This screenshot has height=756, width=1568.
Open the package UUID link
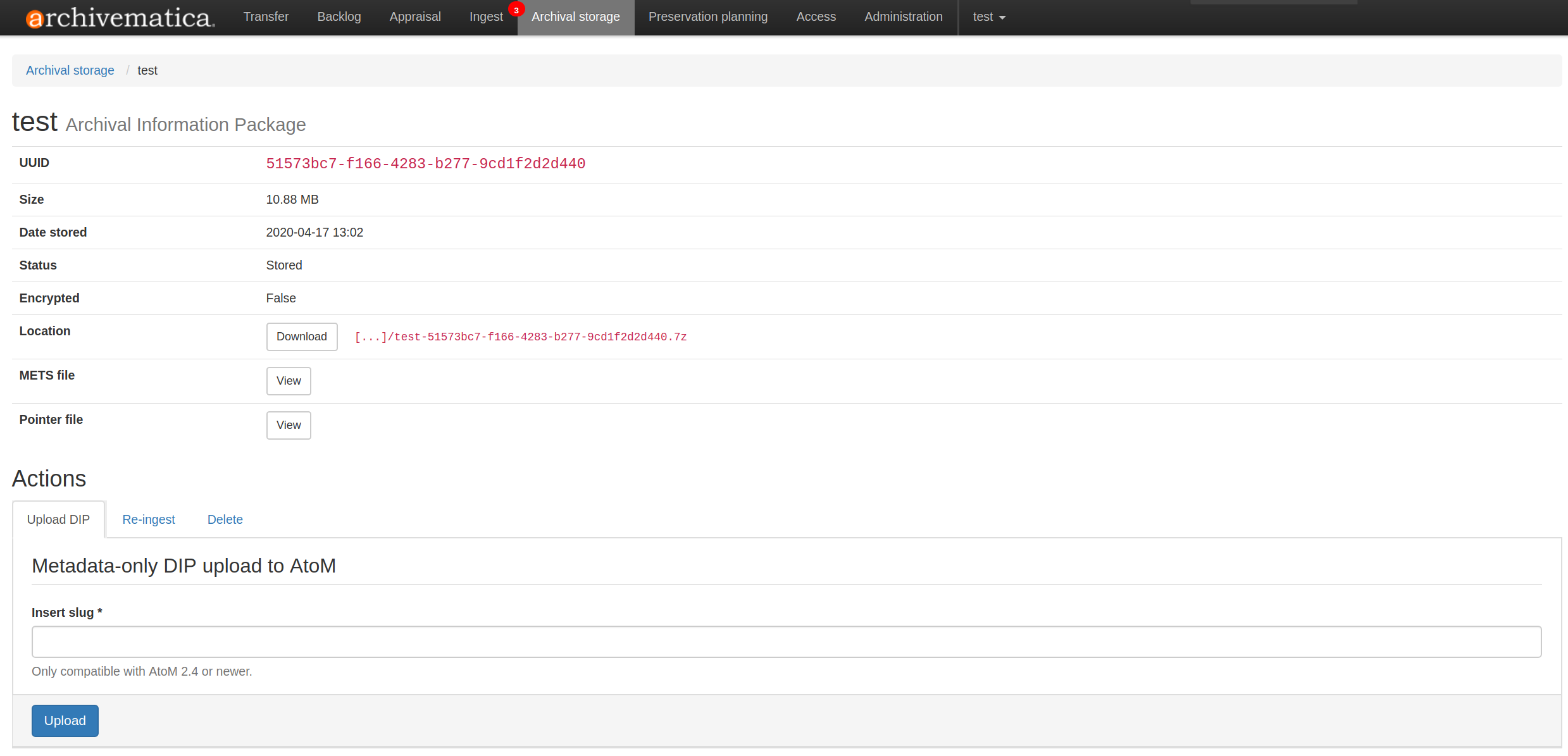tap(425, 163)
